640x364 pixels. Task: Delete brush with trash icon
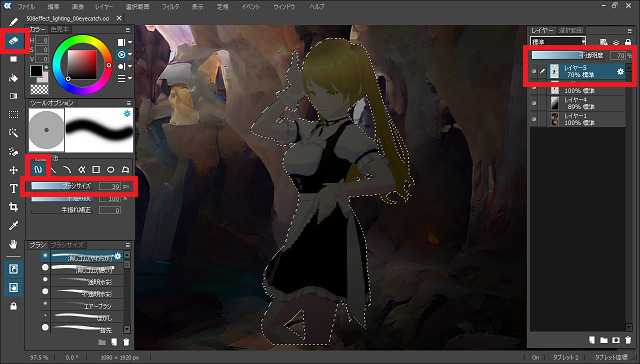click(126, 342)
